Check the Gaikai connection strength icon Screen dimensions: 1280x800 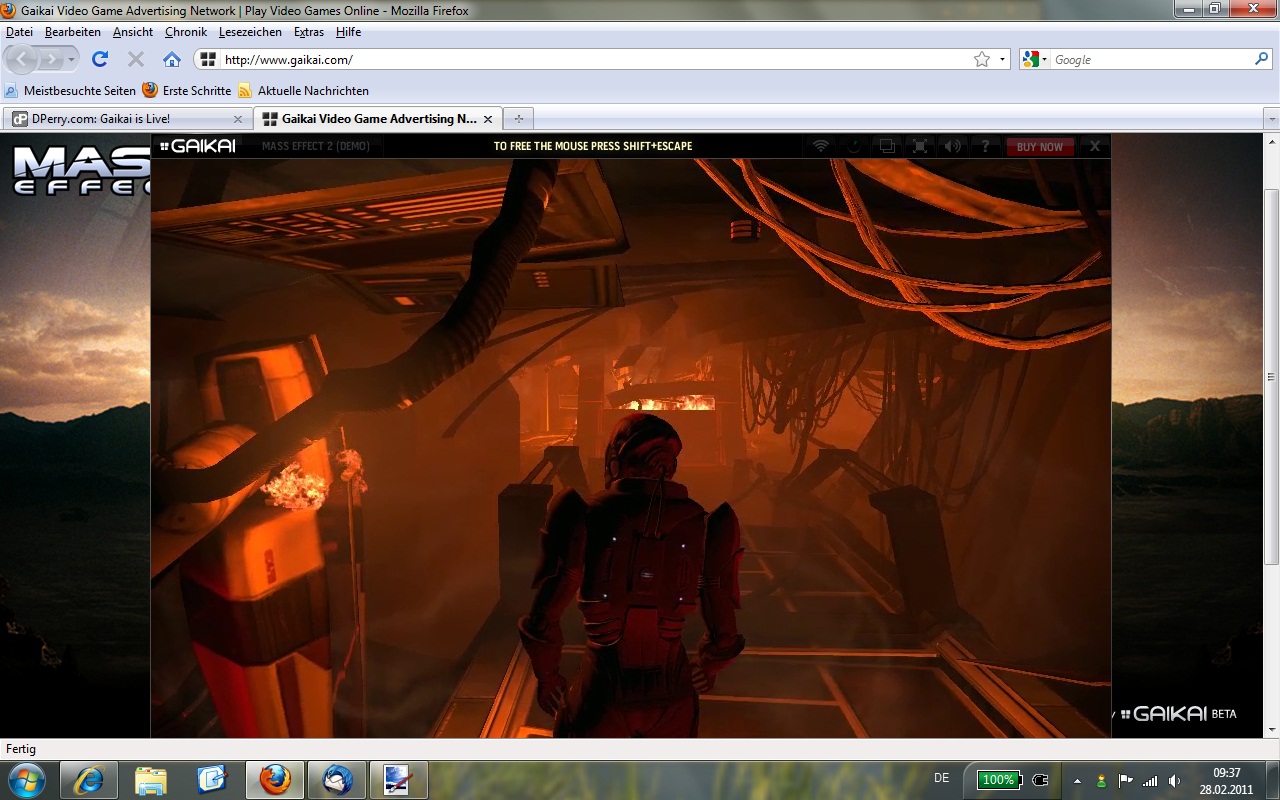tap(820, 146)
